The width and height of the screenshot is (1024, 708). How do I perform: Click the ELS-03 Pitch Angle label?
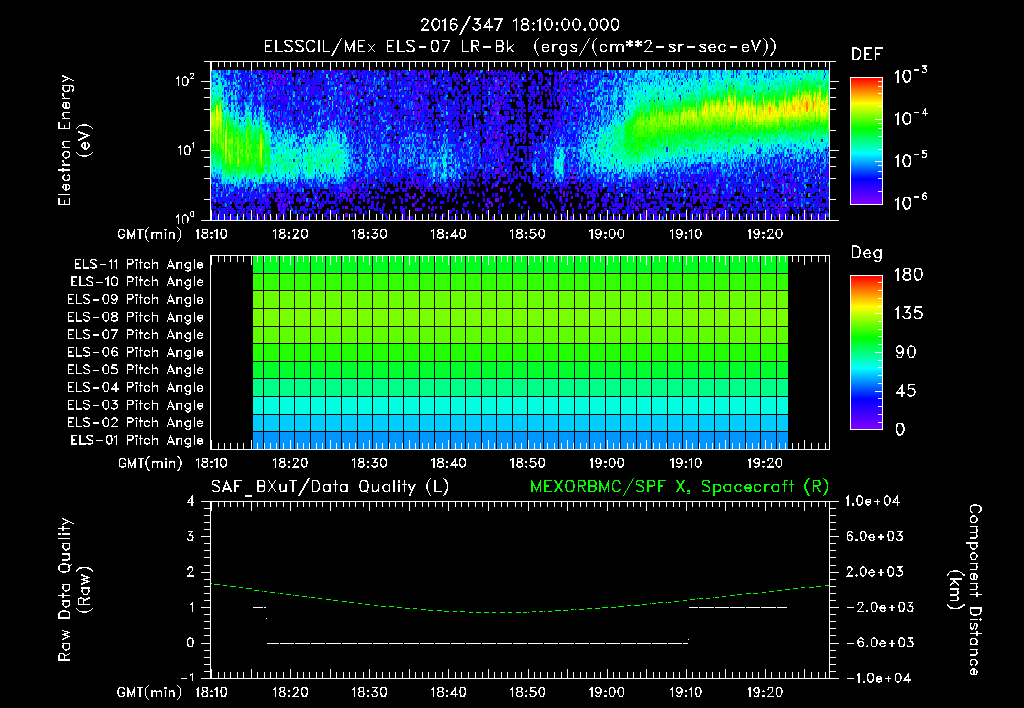[136, 405]
